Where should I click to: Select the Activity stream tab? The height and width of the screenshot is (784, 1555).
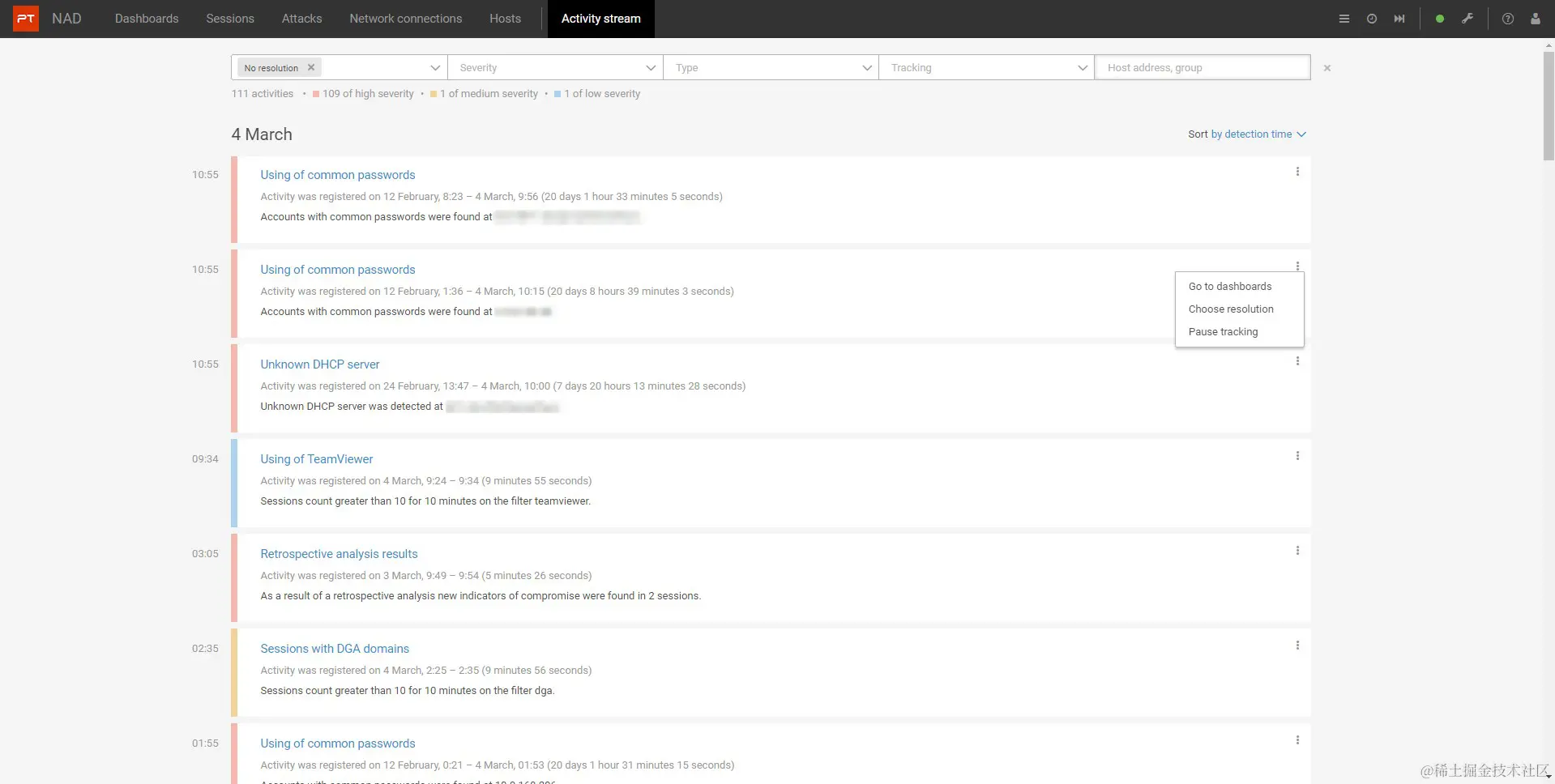(x=601, y=19)
